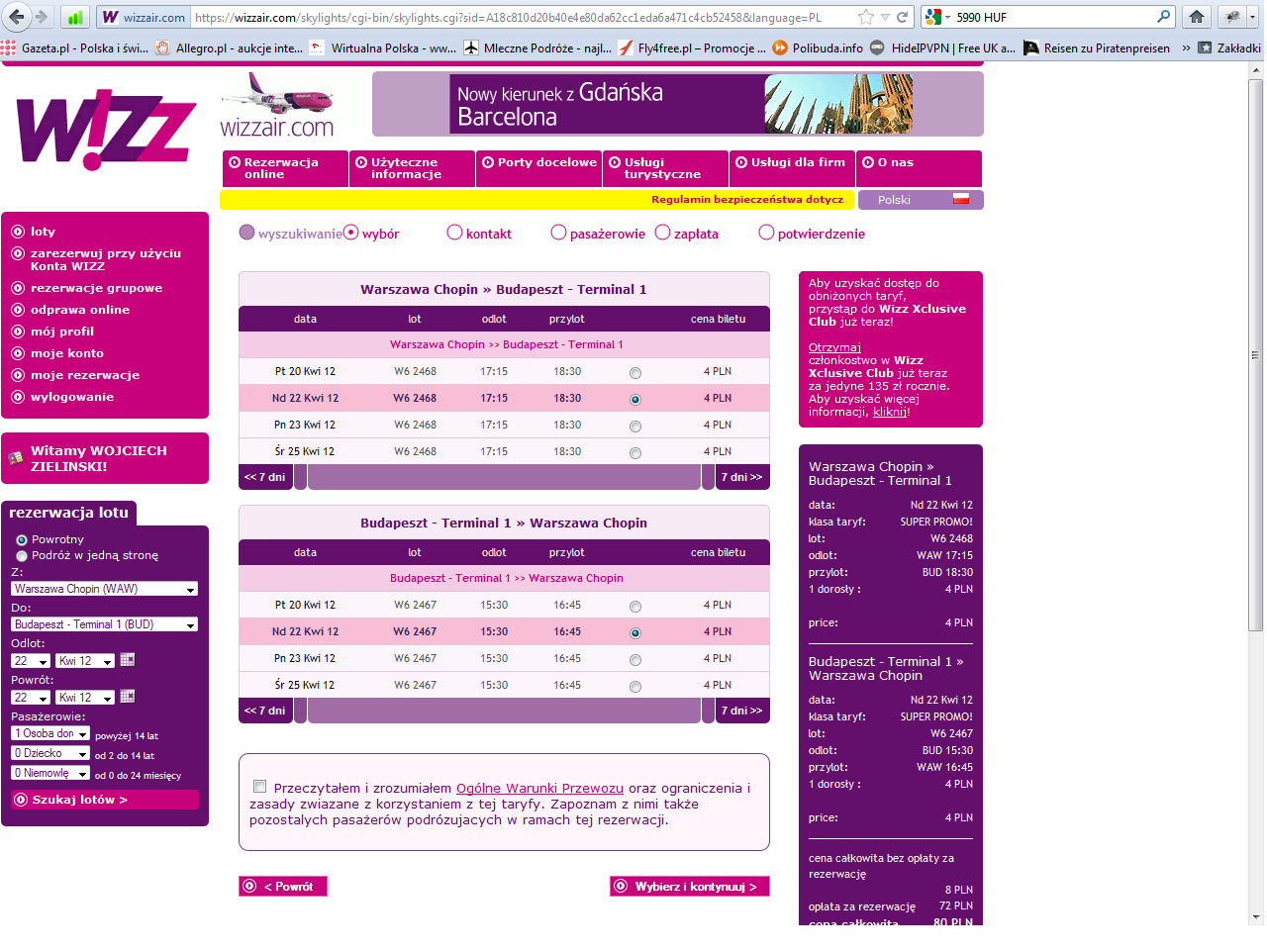Open Rezerwacja online menu
This screenshot has height=952, width=1267.
[x=285, y=168]
